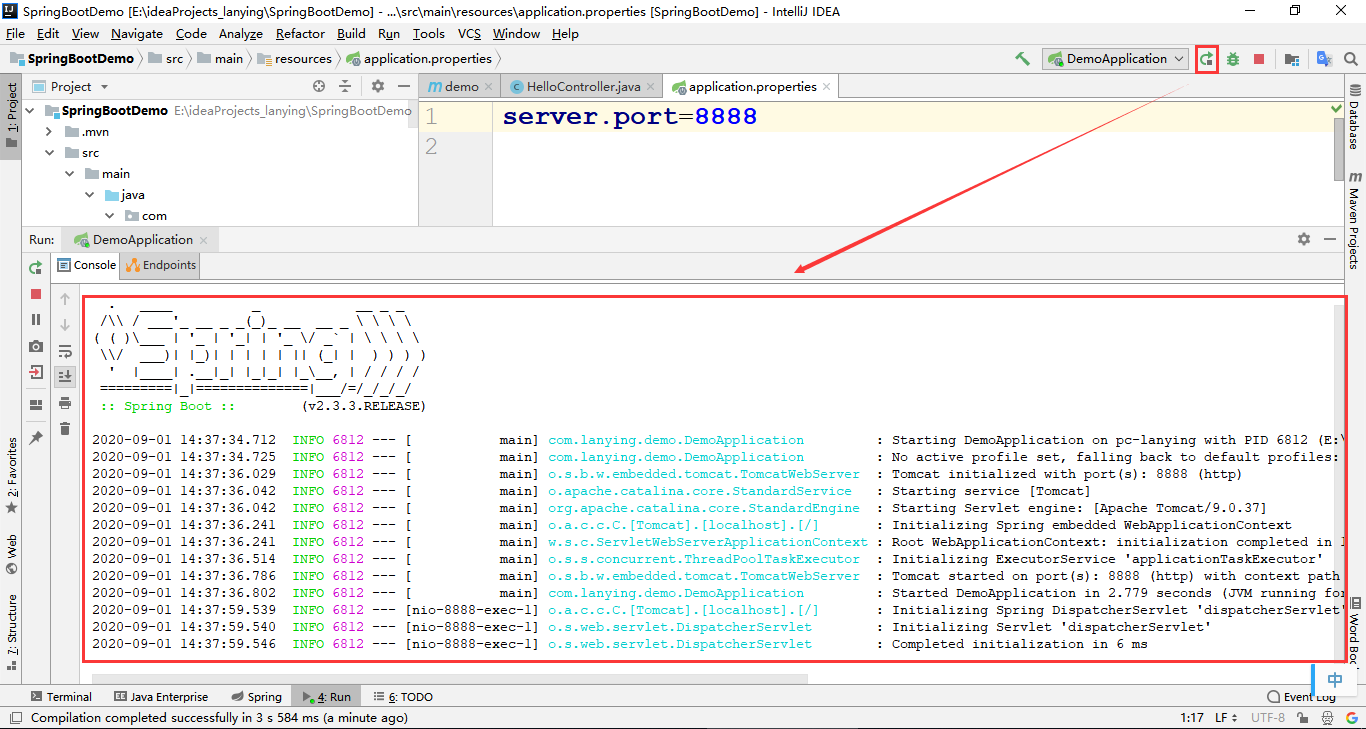1366x729 pixels.
Task: Open the Event Log
Action: [1301, 697]
